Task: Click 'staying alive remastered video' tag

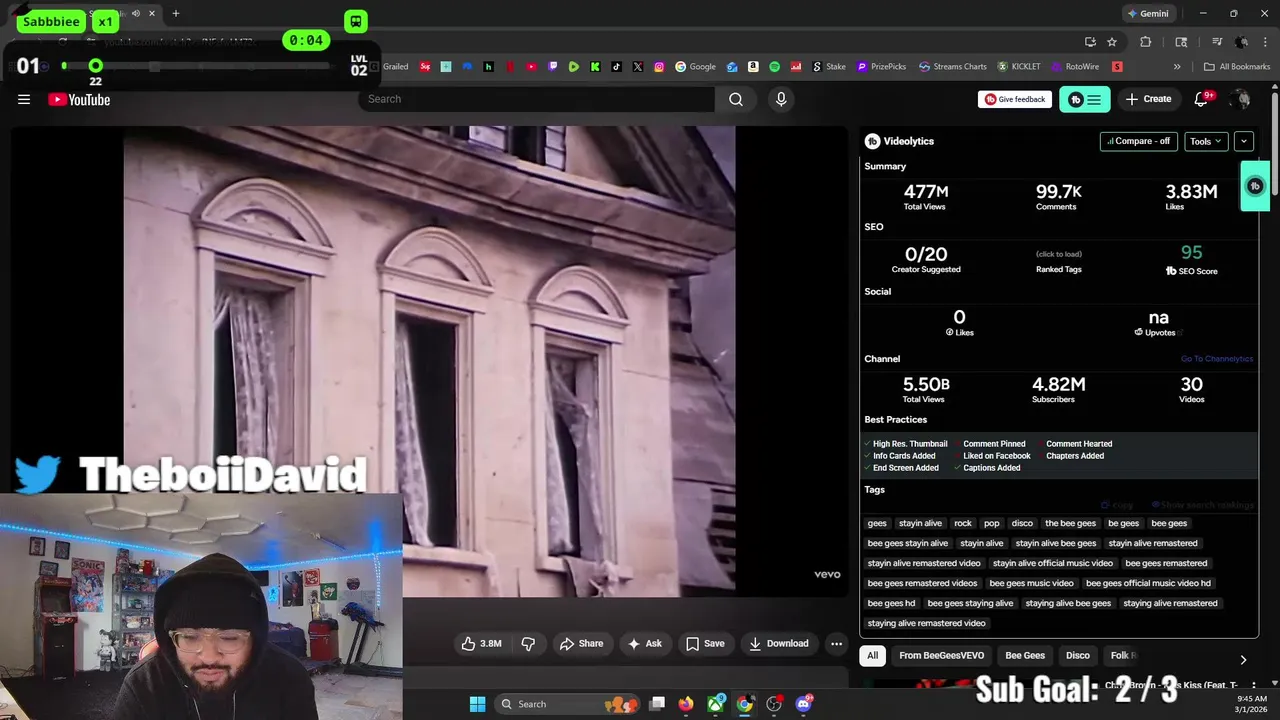Action: coord(926,623)
